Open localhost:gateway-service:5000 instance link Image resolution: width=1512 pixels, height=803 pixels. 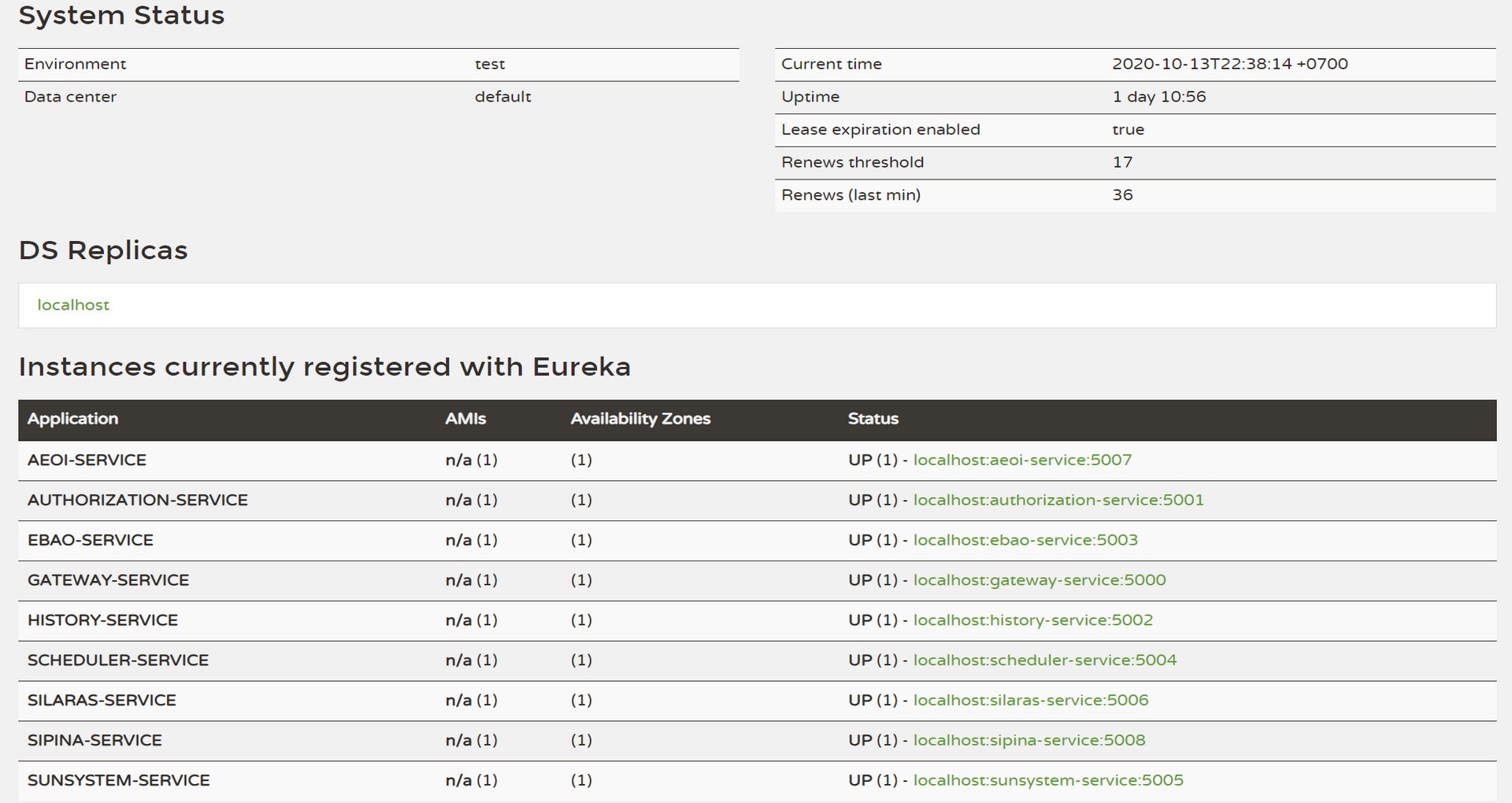[x=1039, y=580]
